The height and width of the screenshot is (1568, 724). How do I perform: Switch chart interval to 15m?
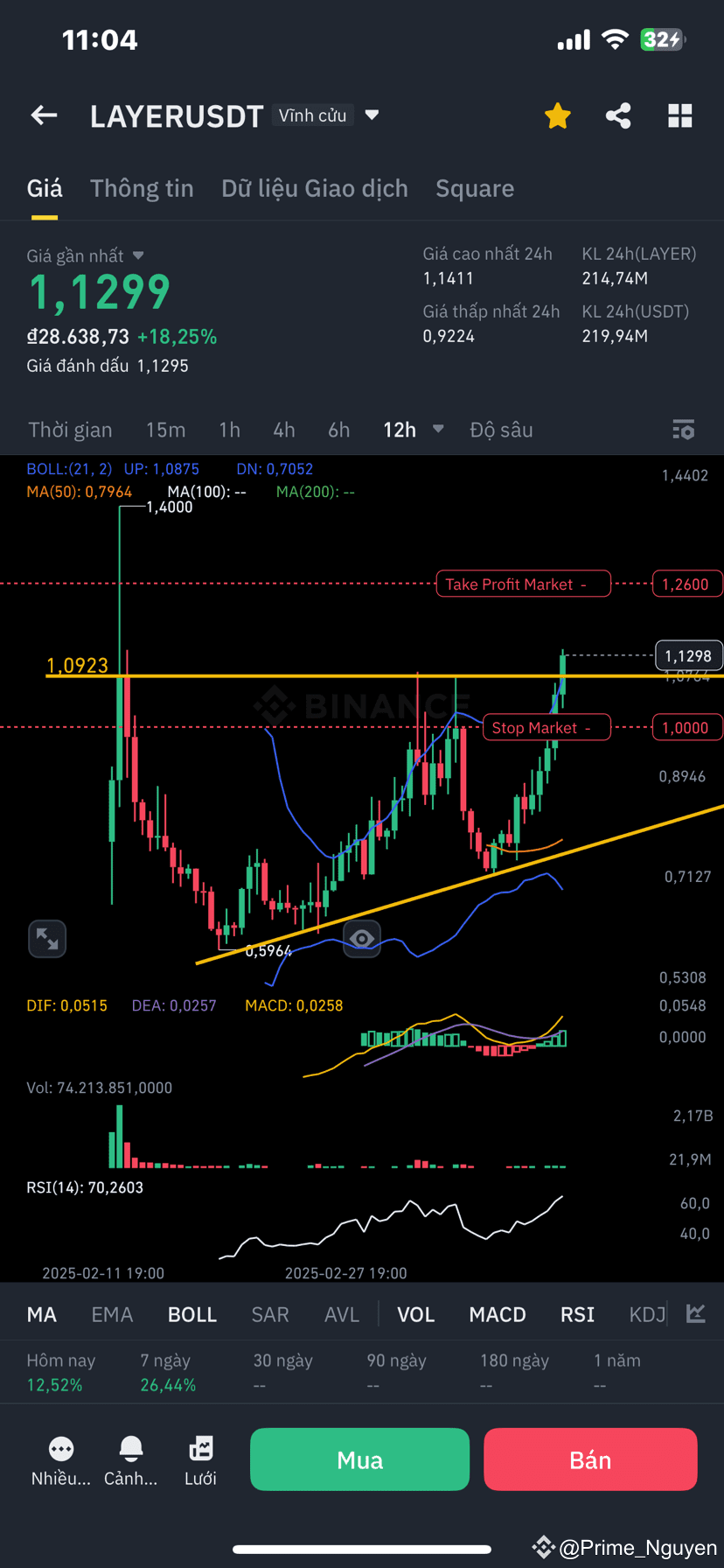pyautogui.click(x=165, y=430)
